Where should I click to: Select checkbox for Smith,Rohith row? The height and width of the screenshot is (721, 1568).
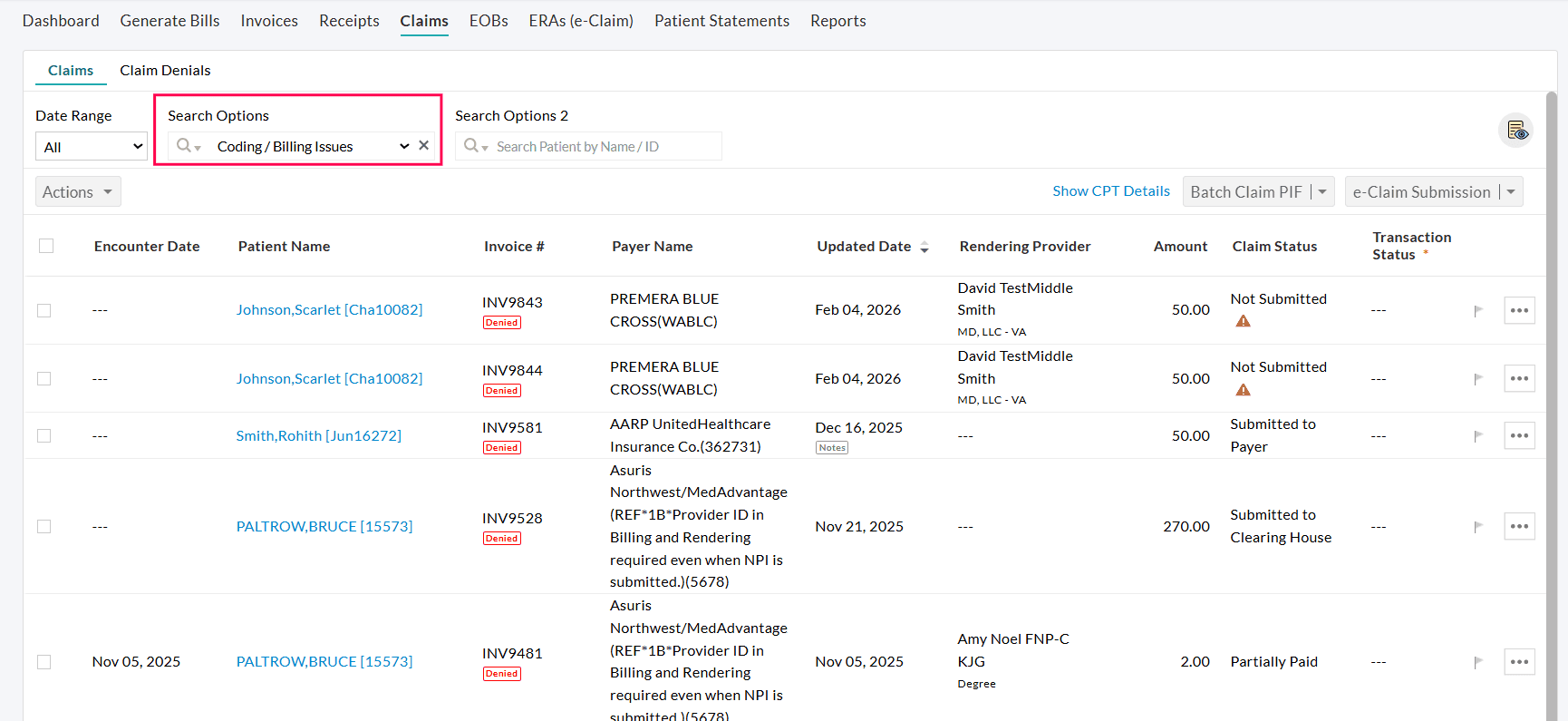point(44,435)
